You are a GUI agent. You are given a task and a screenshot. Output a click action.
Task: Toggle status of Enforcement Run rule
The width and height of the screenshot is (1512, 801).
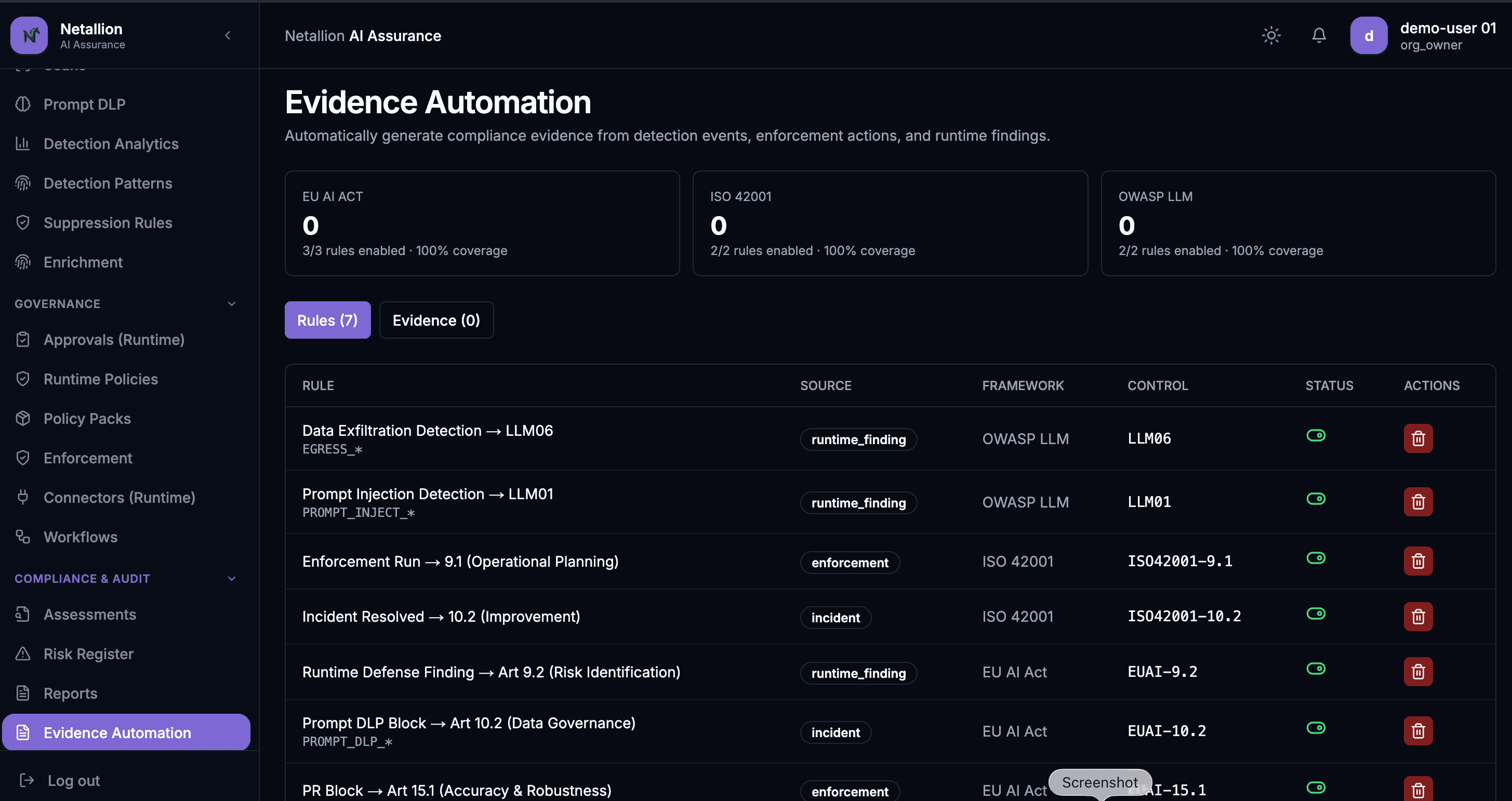pyautogui.click(x=1316, y=557)
